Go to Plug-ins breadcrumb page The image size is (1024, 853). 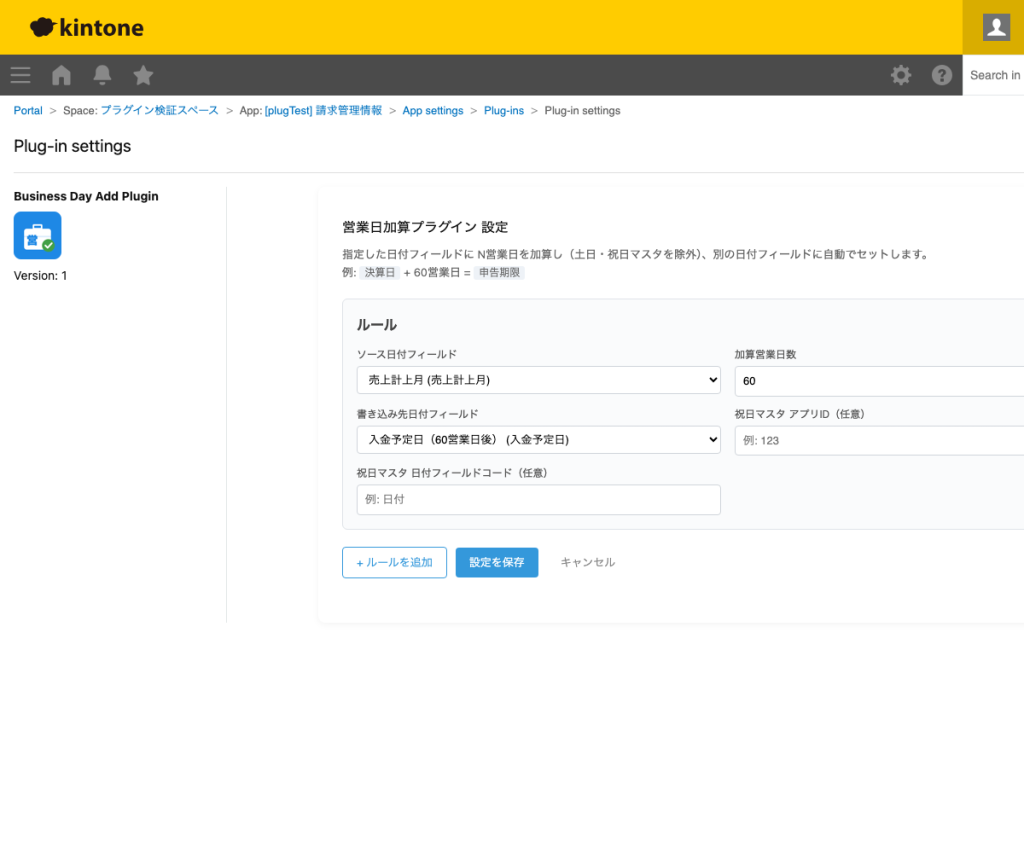503,110
